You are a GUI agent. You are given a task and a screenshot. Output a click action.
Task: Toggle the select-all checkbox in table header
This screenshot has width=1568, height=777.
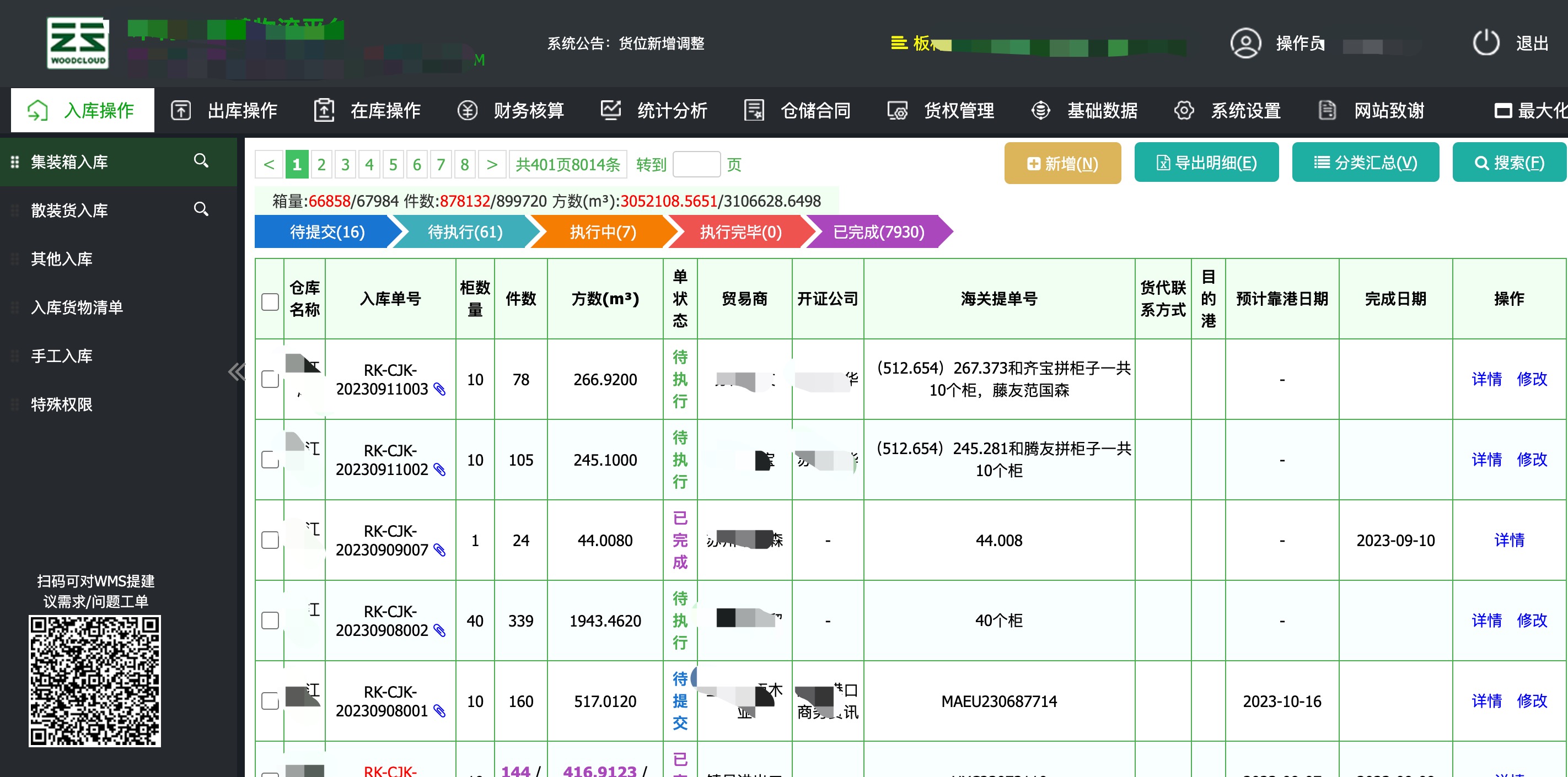pos(270,301)
